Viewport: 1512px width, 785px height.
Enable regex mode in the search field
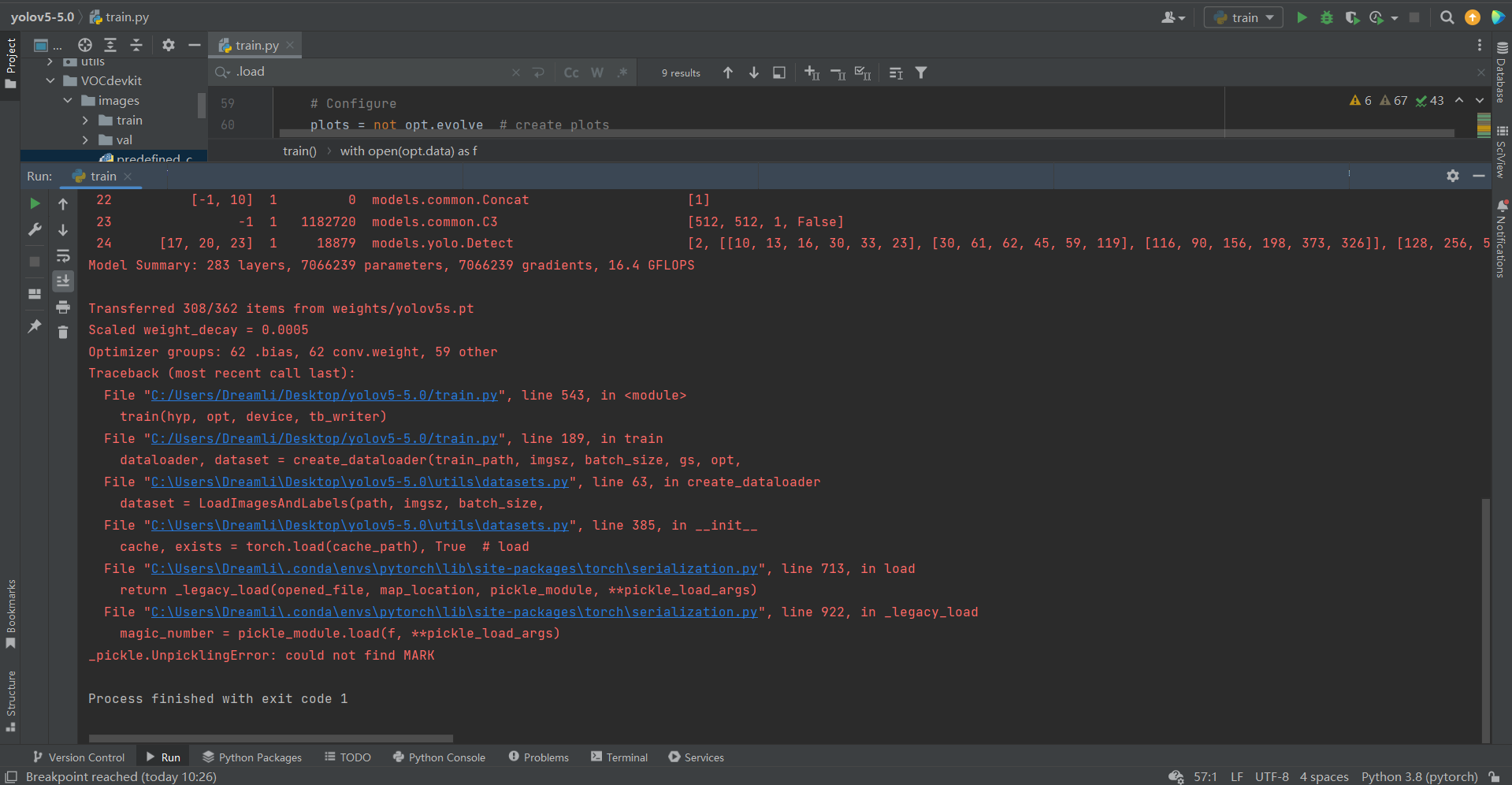coord(622,72)
